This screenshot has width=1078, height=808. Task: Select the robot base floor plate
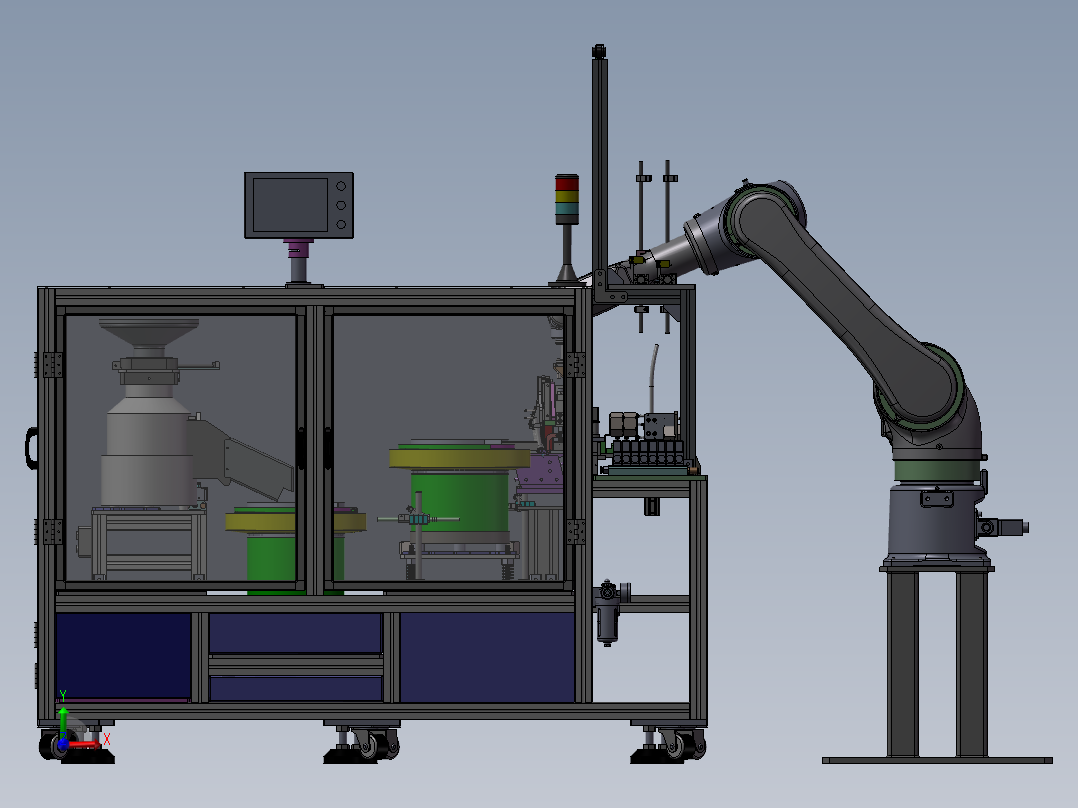pyautogui.click(x=937, y=760)
